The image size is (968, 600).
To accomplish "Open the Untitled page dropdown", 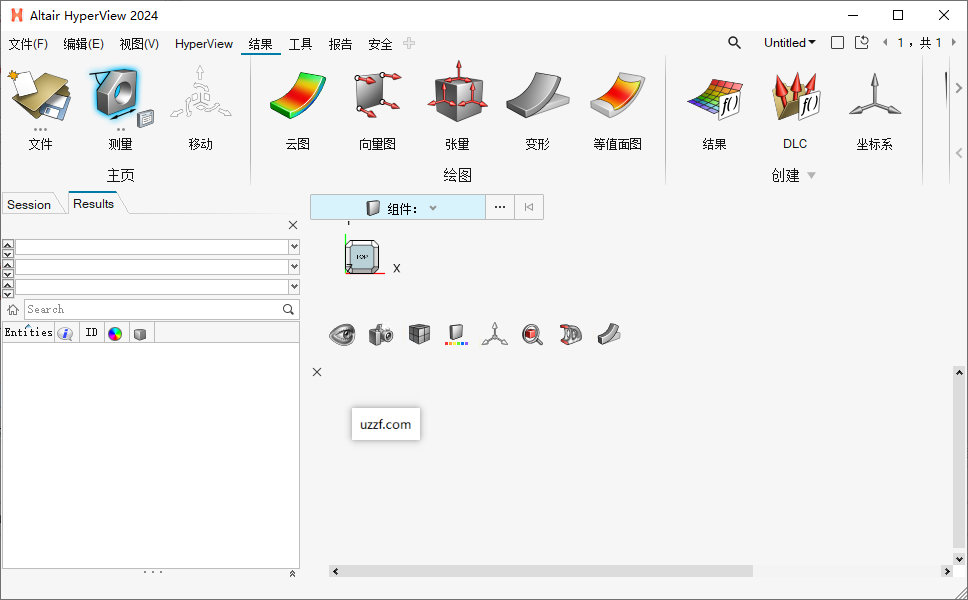I will (x=789, y=42).
